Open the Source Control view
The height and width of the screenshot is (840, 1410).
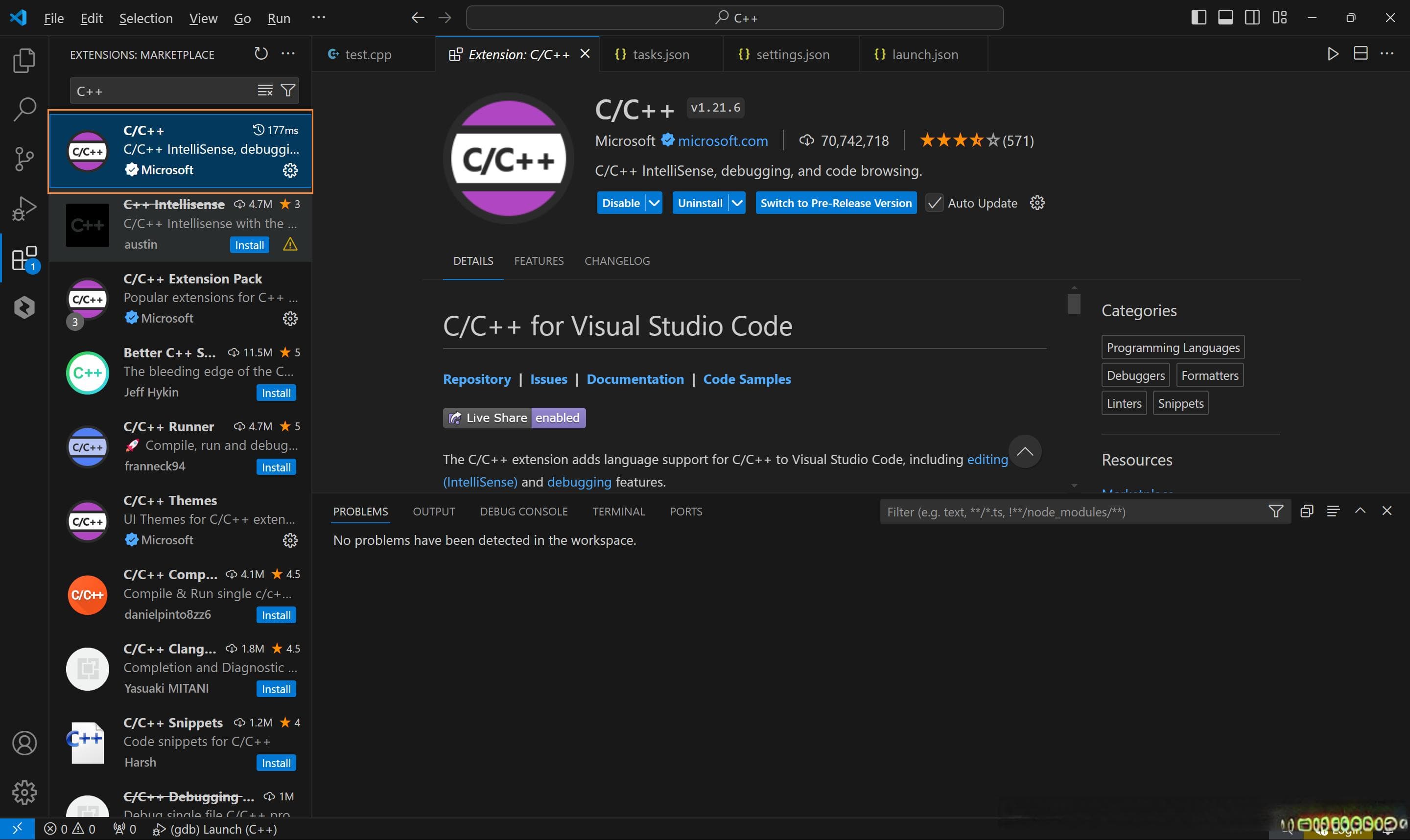[x=24, y=159]
